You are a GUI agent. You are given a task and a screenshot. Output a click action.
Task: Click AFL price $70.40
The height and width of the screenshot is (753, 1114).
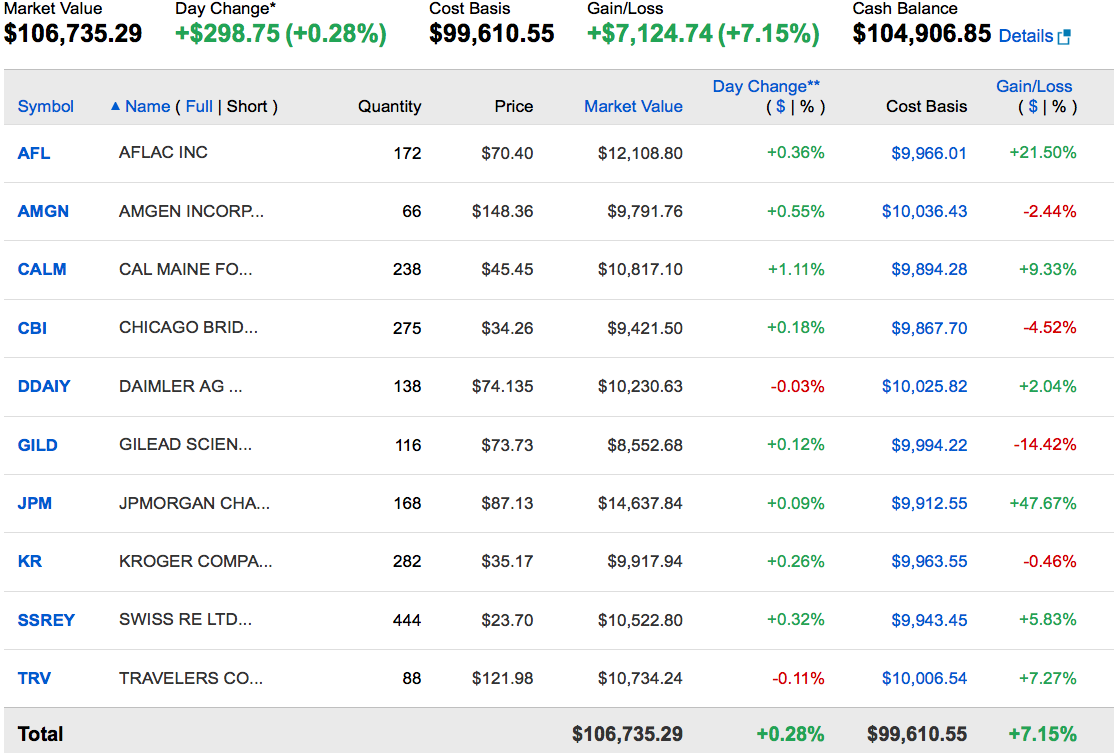(507, 153)
